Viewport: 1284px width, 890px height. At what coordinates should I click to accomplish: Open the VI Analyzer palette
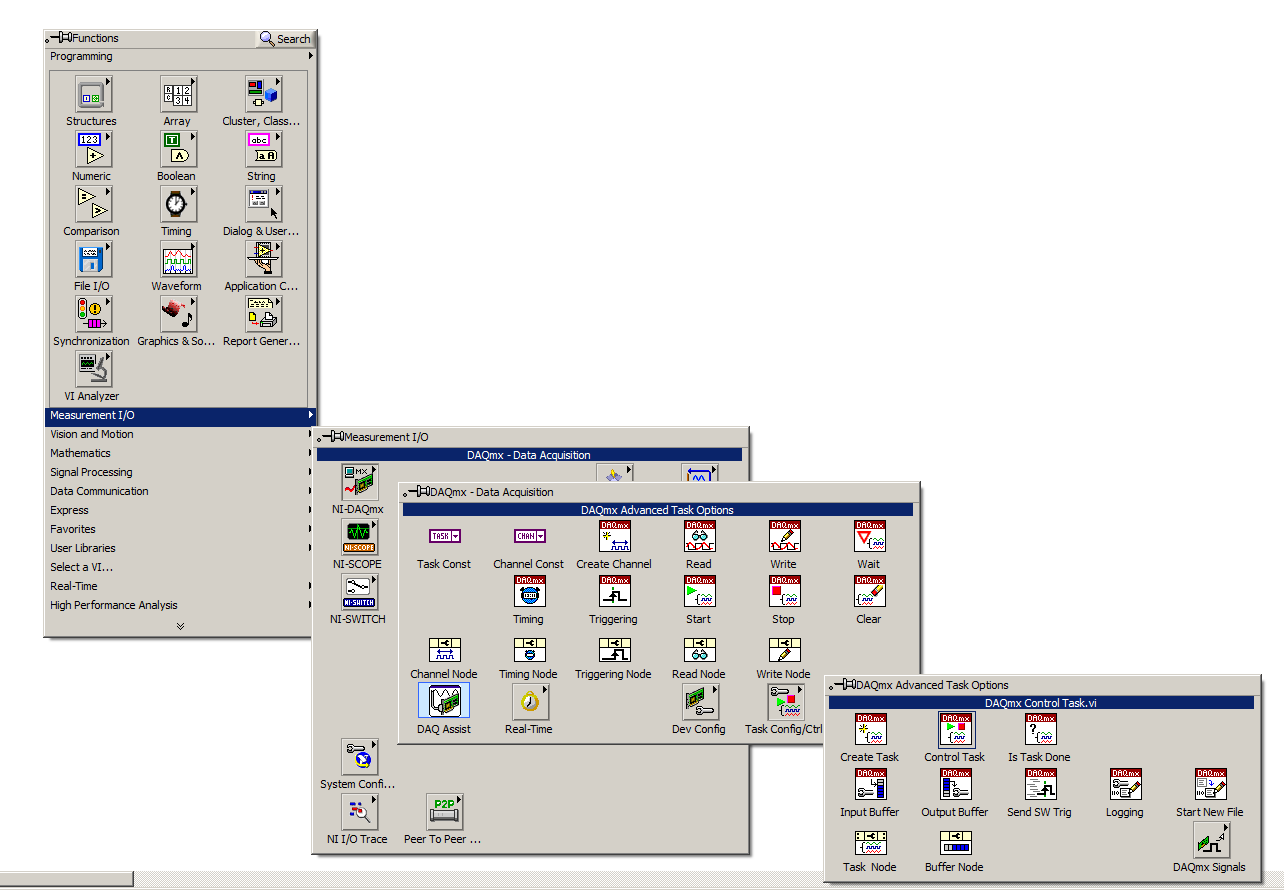(x=93, y=369)
